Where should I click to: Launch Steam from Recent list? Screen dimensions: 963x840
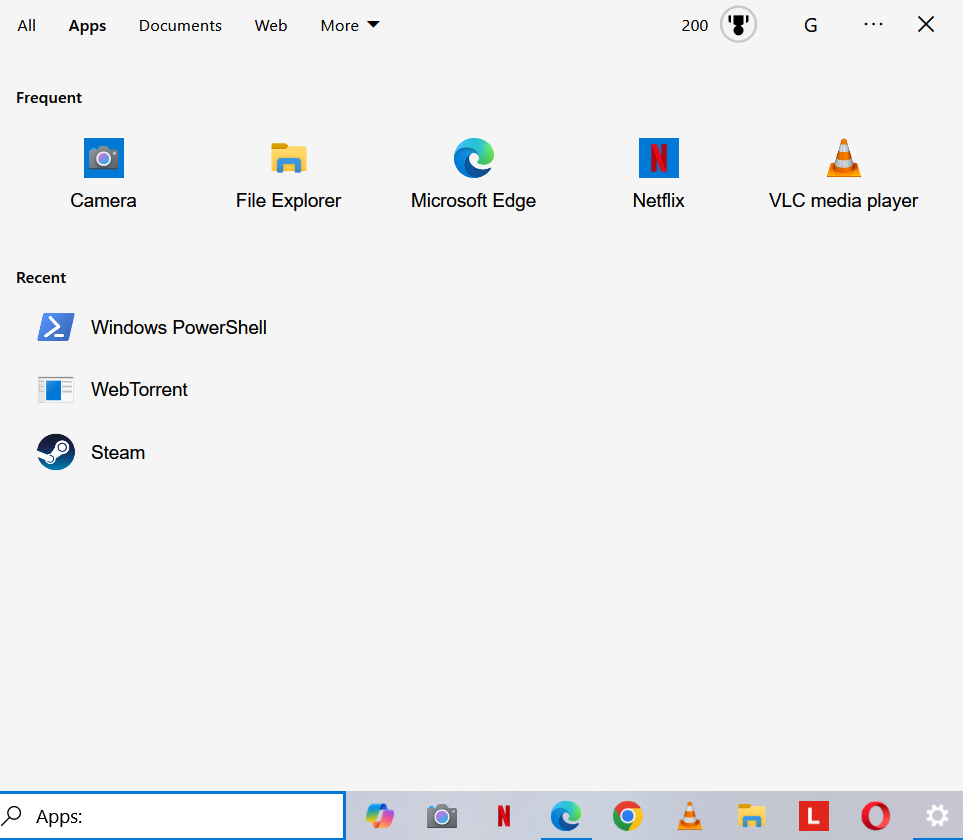(91, 452)
